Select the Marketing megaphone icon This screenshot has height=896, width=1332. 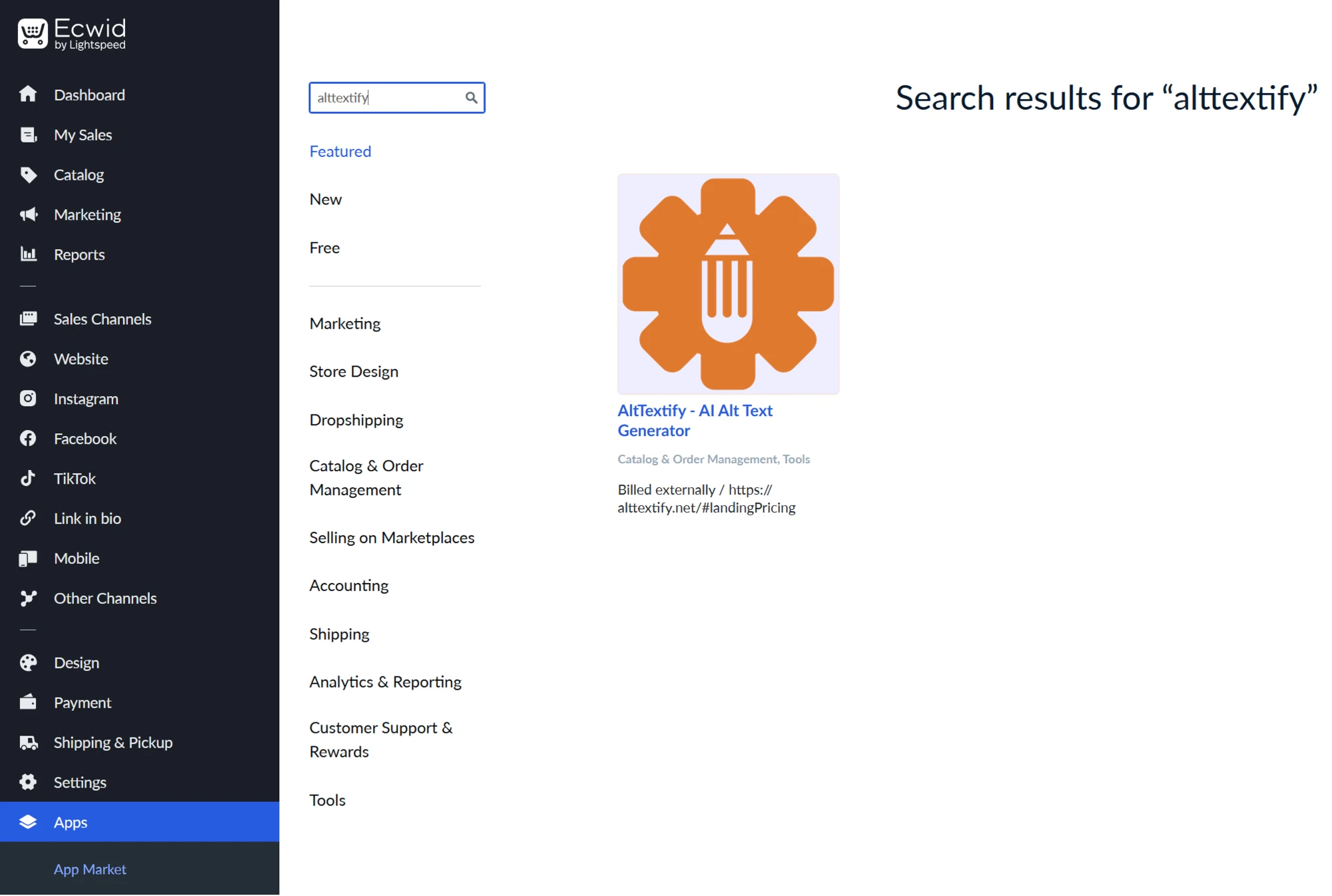(29, 214)
